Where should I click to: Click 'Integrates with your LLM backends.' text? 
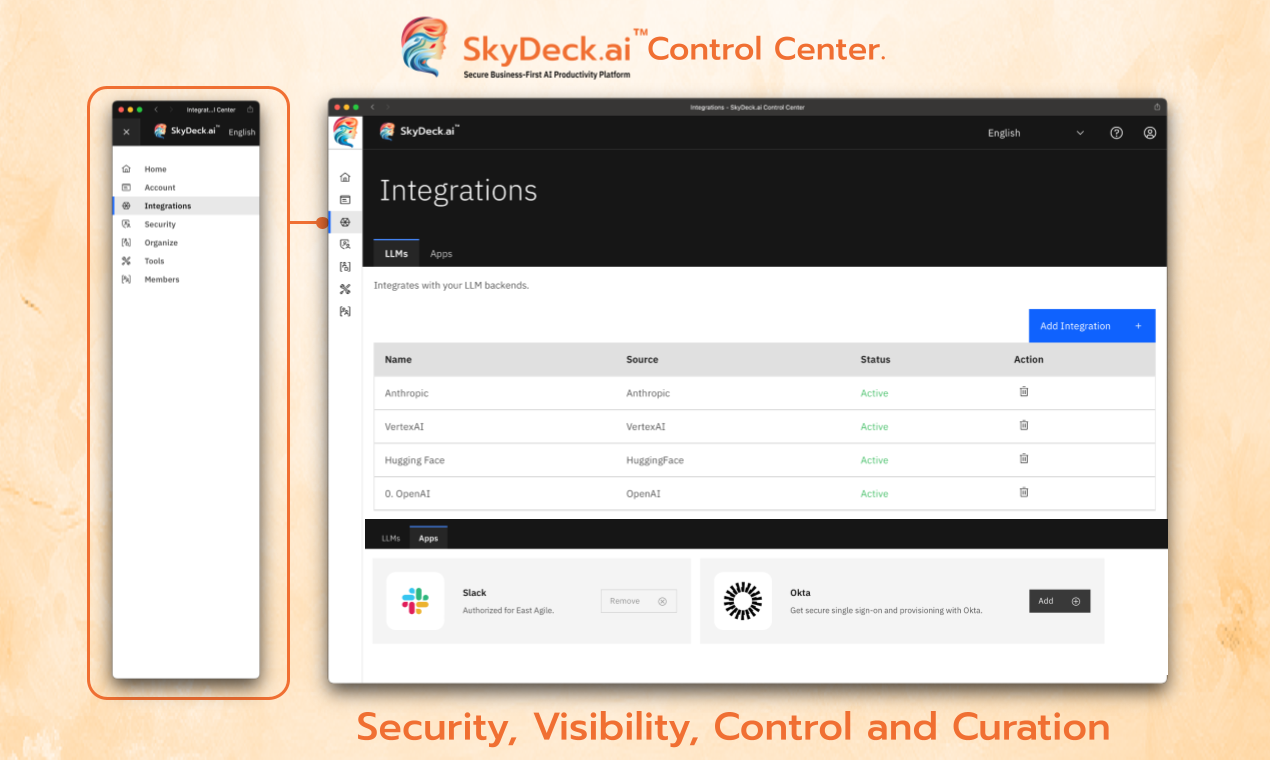tap(451, 285)
